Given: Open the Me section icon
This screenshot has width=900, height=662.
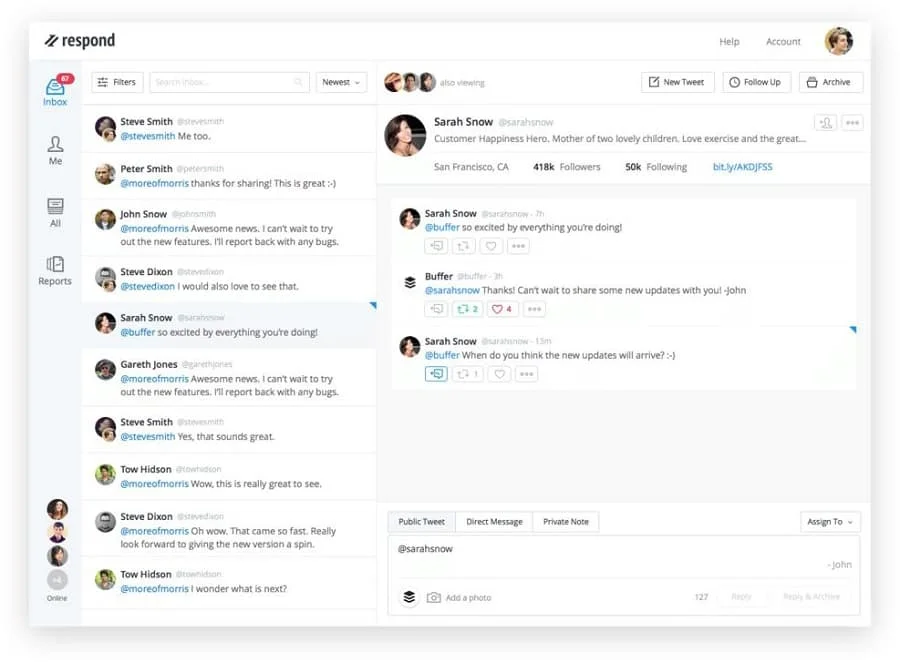Looking at the screenshot, I should point(55,150).
